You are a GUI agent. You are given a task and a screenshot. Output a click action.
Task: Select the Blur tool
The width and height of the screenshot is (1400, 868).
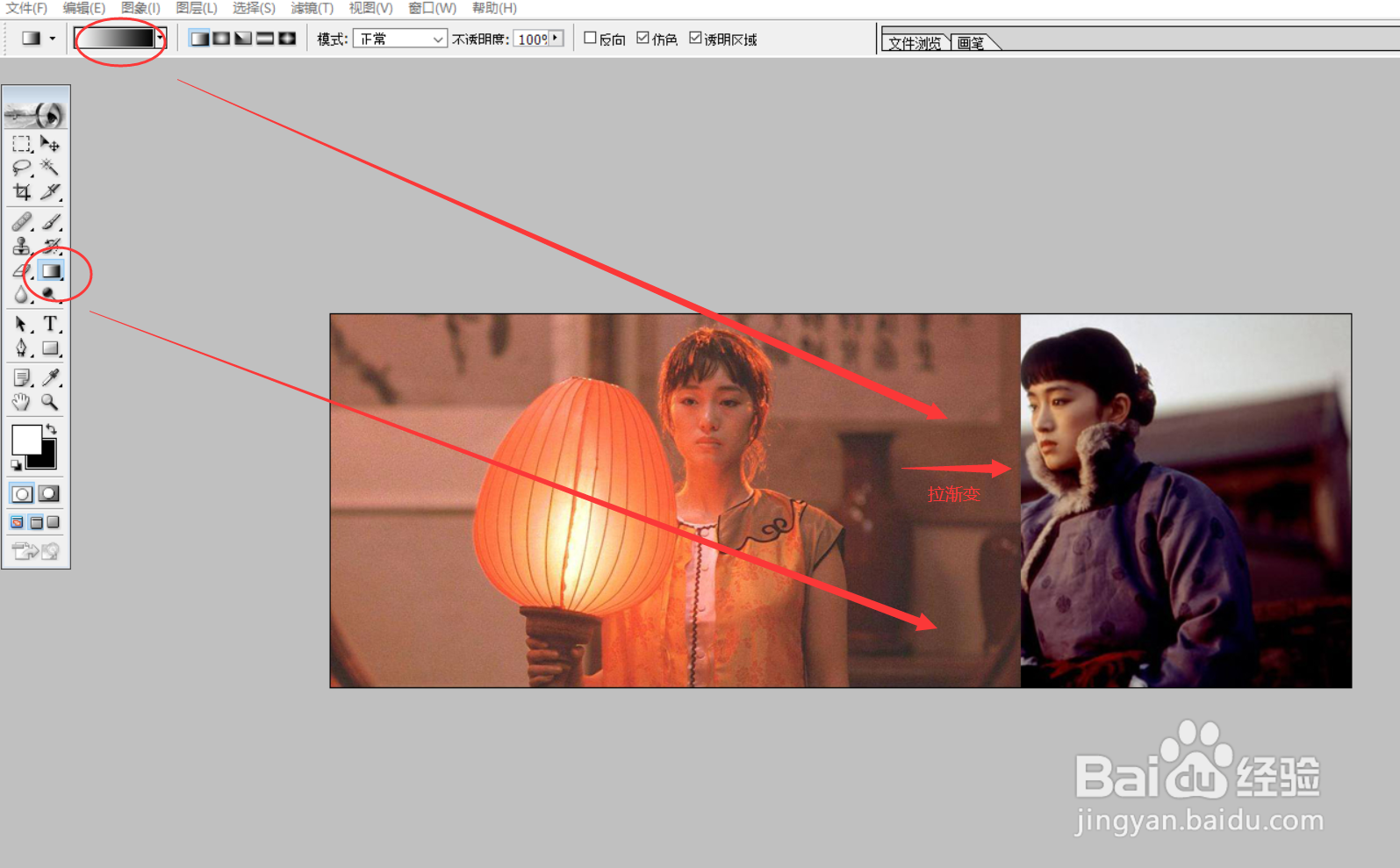22,294
